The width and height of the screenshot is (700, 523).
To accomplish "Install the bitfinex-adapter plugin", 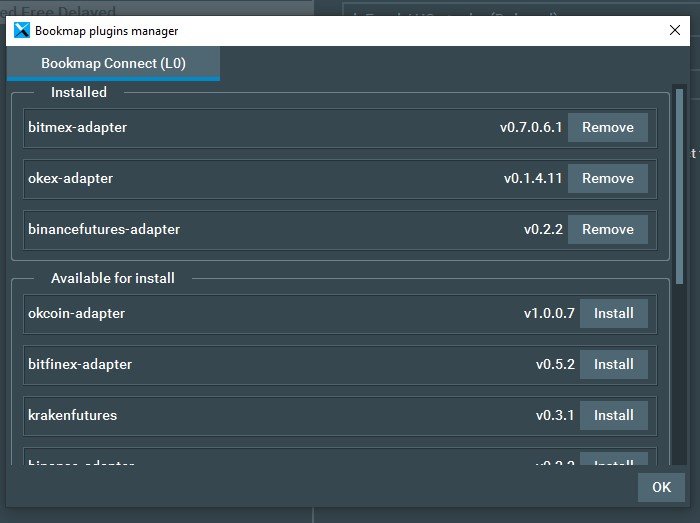I will click(613, 364).
